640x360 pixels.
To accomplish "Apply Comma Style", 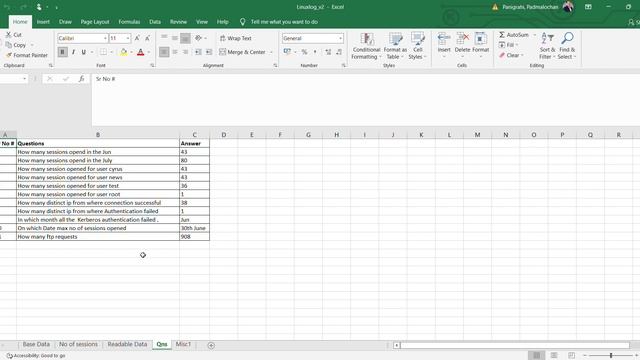I will point(315,52).
